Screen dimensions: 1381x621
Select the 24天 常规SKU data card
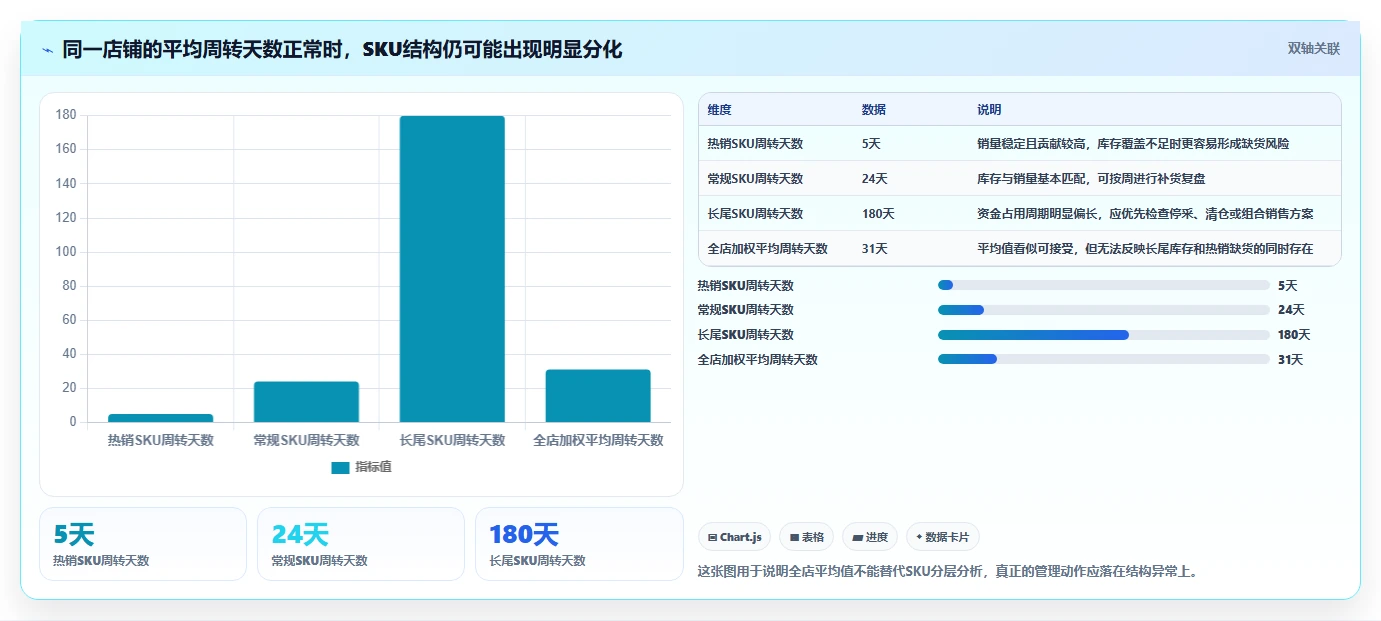click(x=361, y=544)
